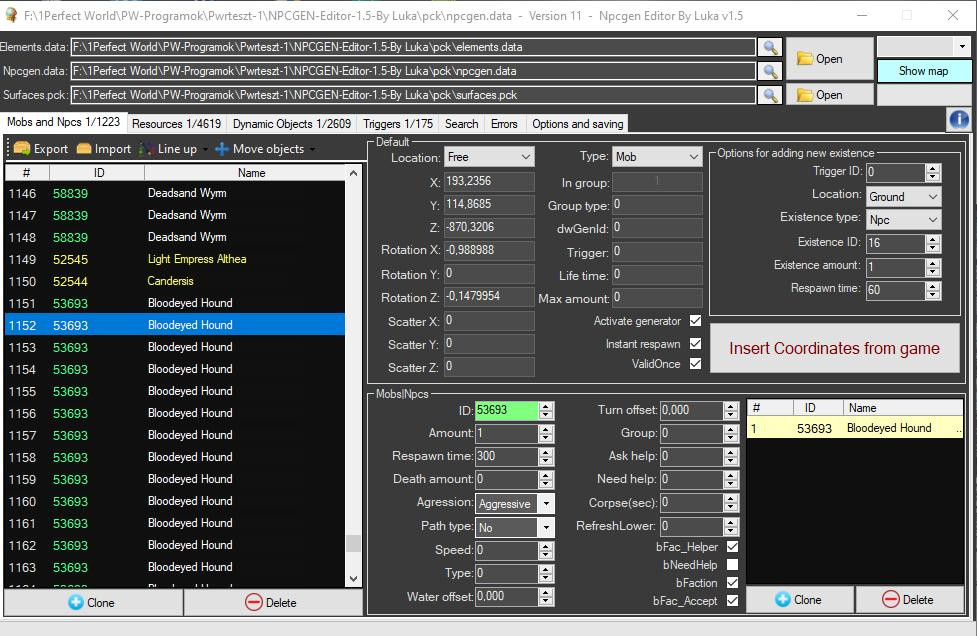Image resolution: width=977 pixels, height=636 pixels.
Task: Browse for Npcgen.data with magnifier icon
Action: (x=770, y=71)
